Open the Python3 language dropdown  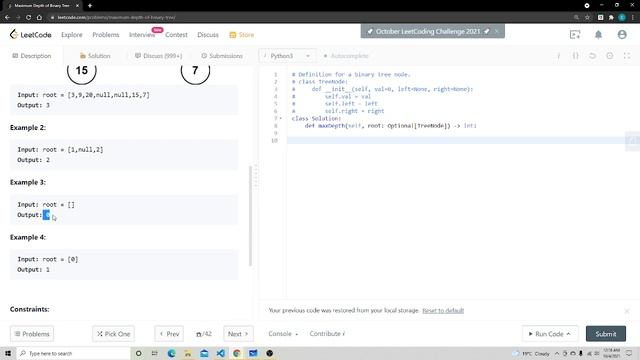point(287,56)
